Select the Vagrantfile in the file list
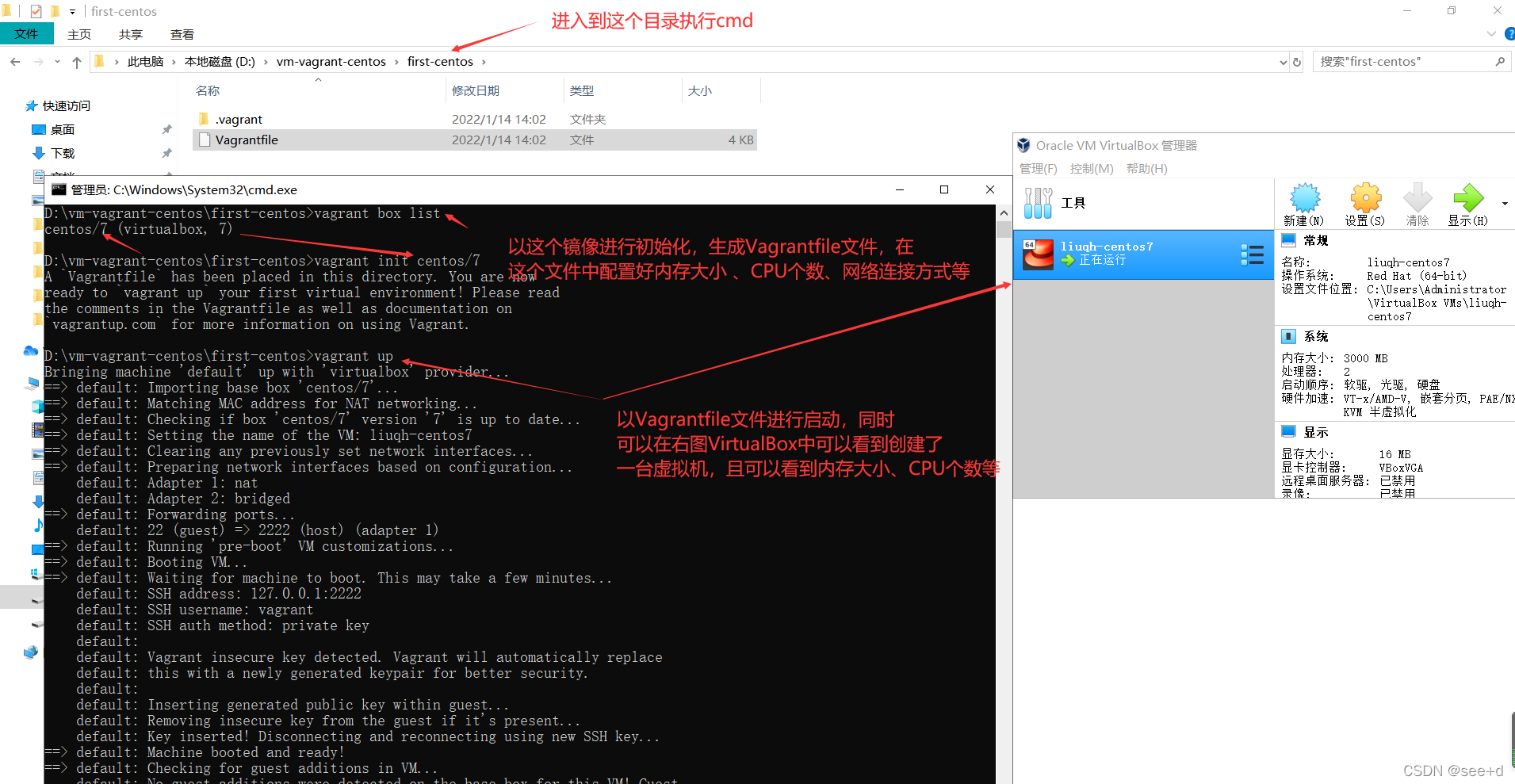The width and height of the screenshot is (1515, 784). click(247, 140)
